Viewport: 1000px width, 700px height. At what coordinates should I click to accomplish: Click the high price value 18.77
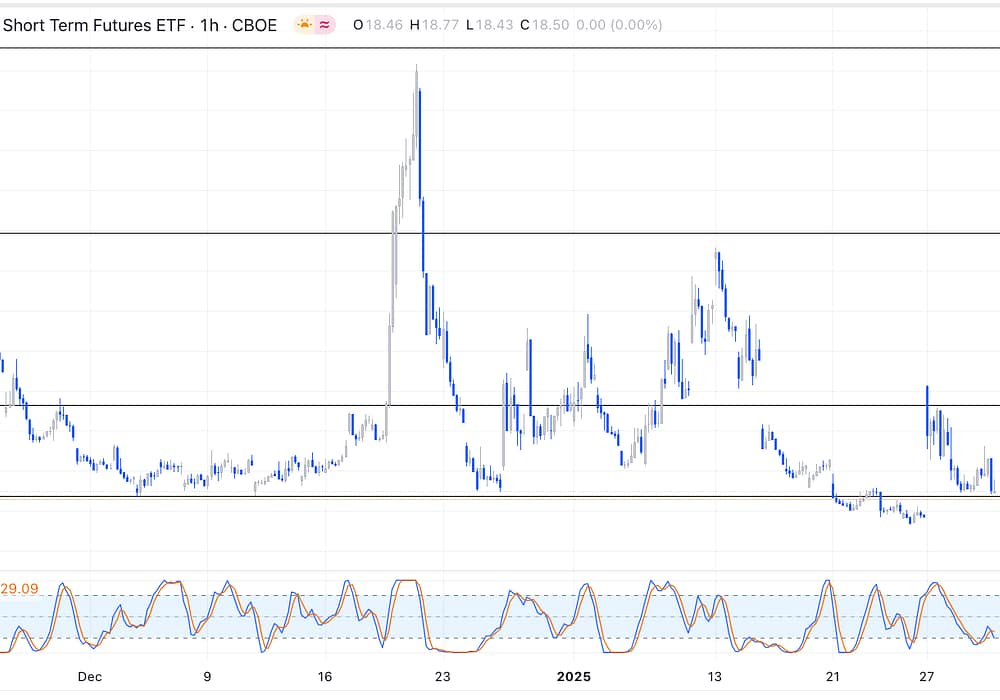pos(441,25)
